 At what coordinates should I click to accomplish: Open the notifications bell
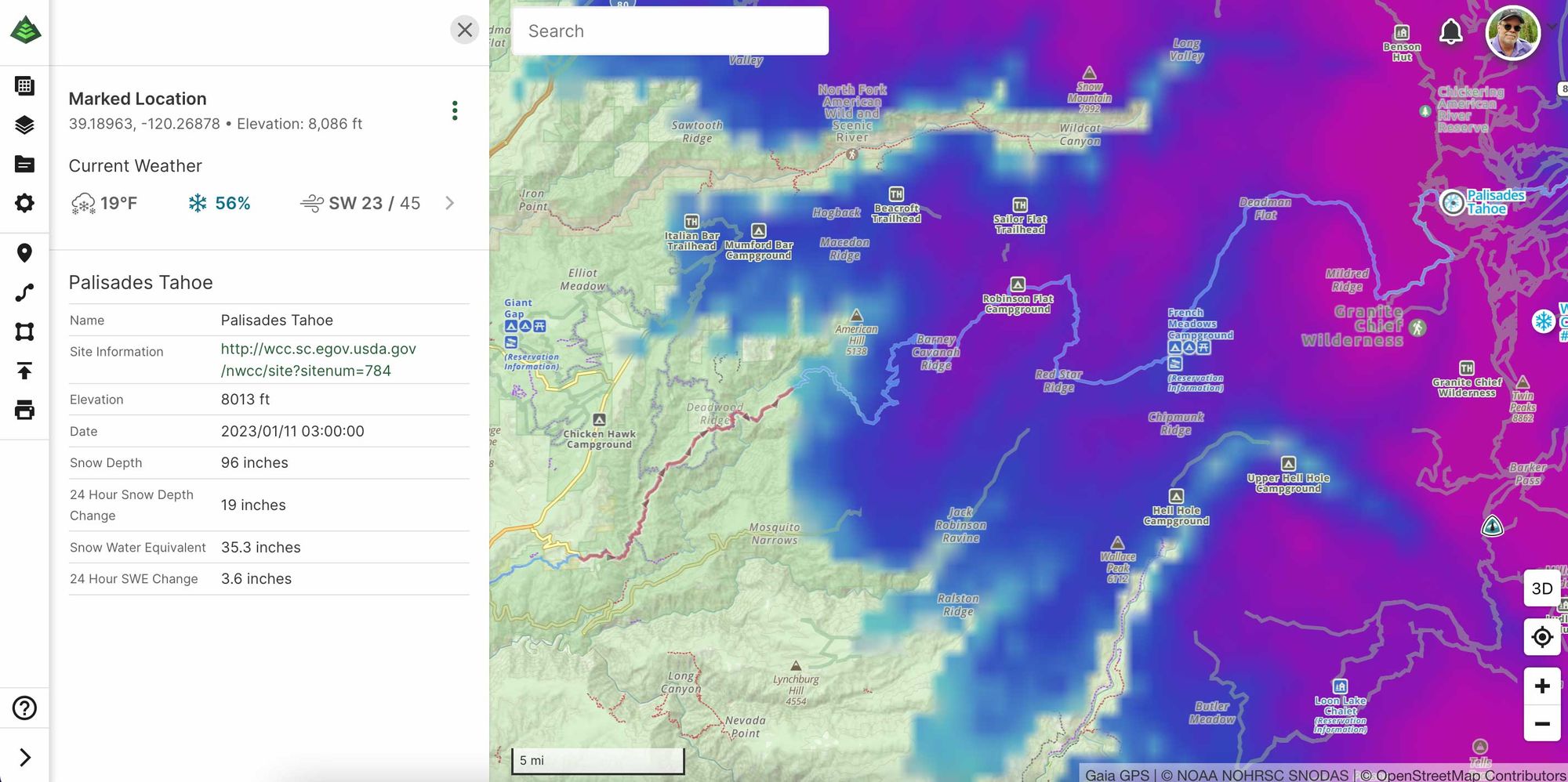click(1451, 31)
